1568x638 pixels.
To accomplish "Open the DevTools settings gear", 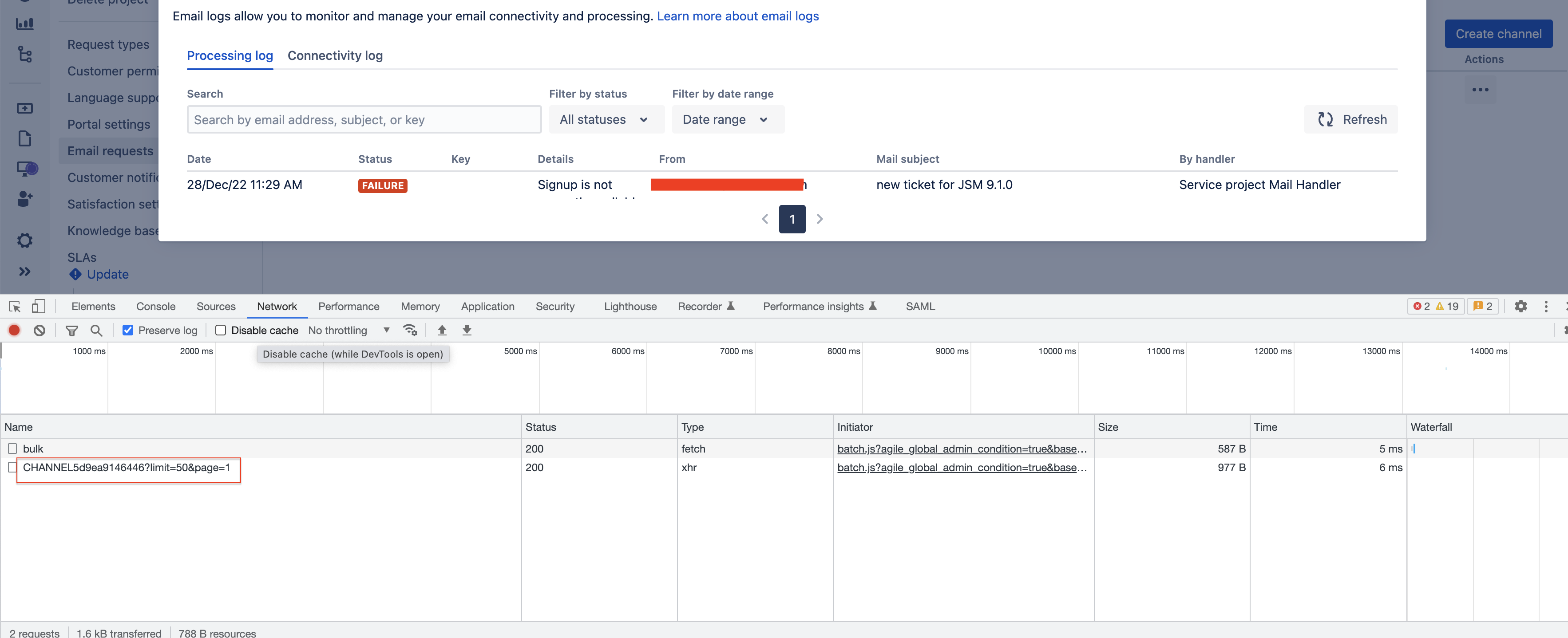I will click(1520, 306).
